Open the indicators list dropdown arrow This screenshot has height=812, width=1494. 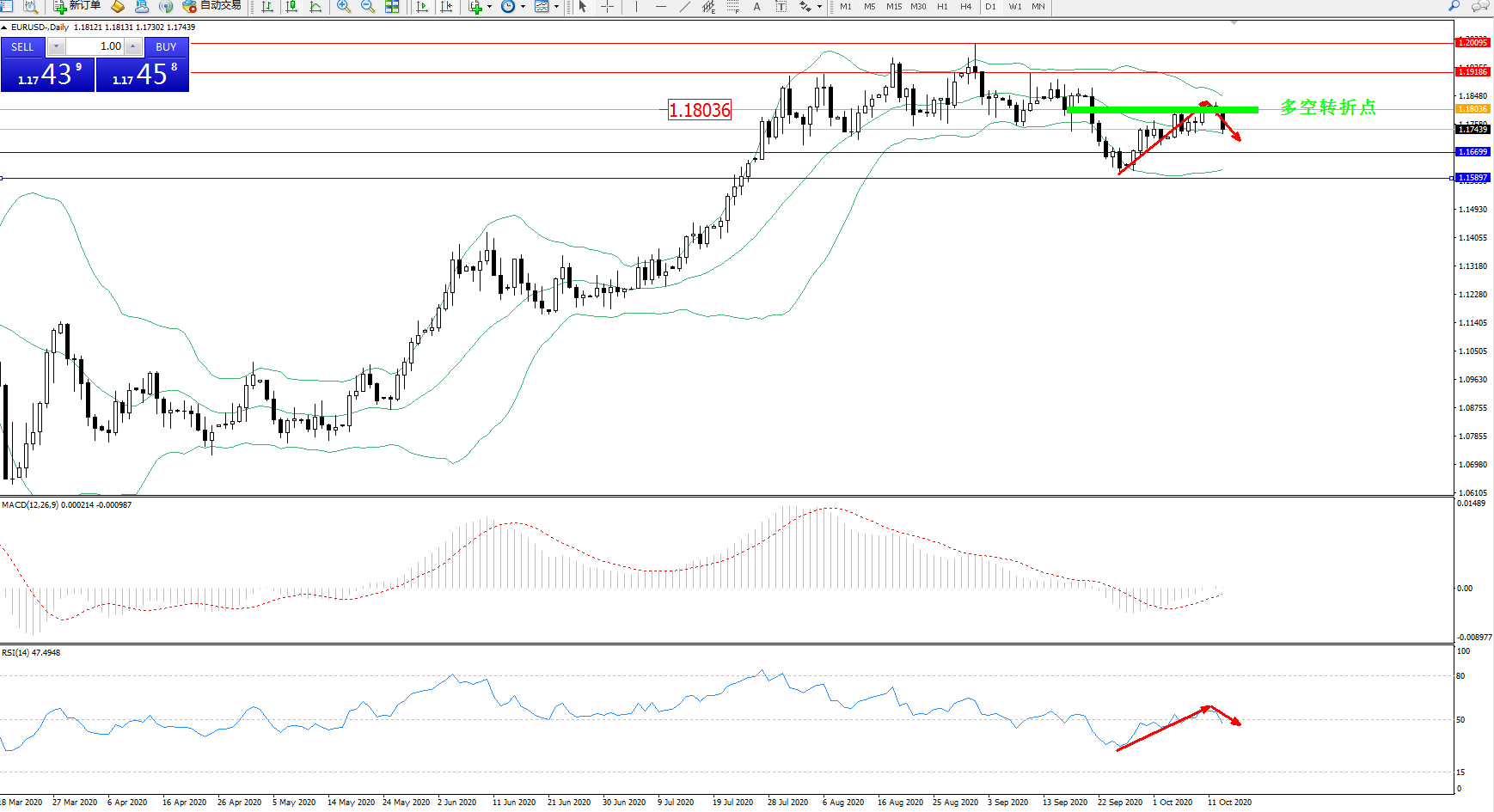[x=489, y=7]
